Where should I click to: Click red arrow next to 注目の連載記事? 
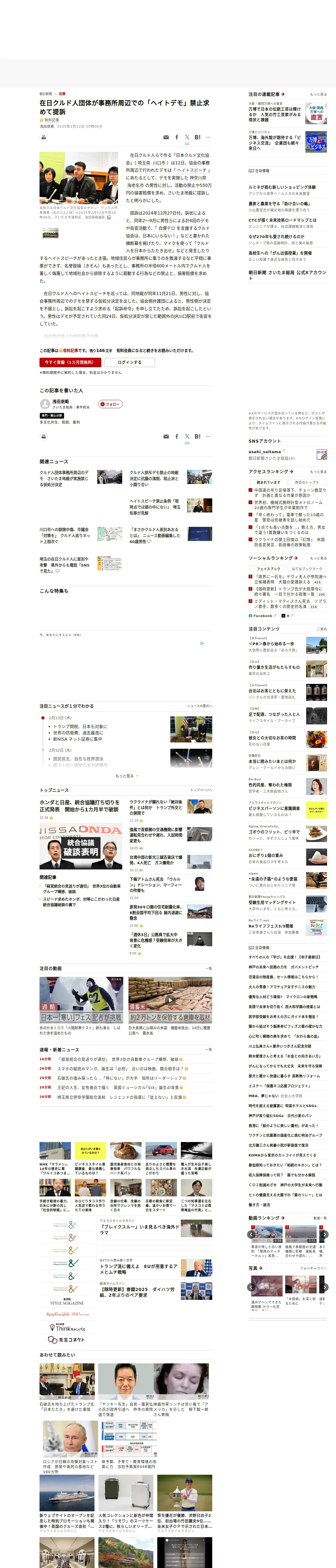(x=283, y=94)
